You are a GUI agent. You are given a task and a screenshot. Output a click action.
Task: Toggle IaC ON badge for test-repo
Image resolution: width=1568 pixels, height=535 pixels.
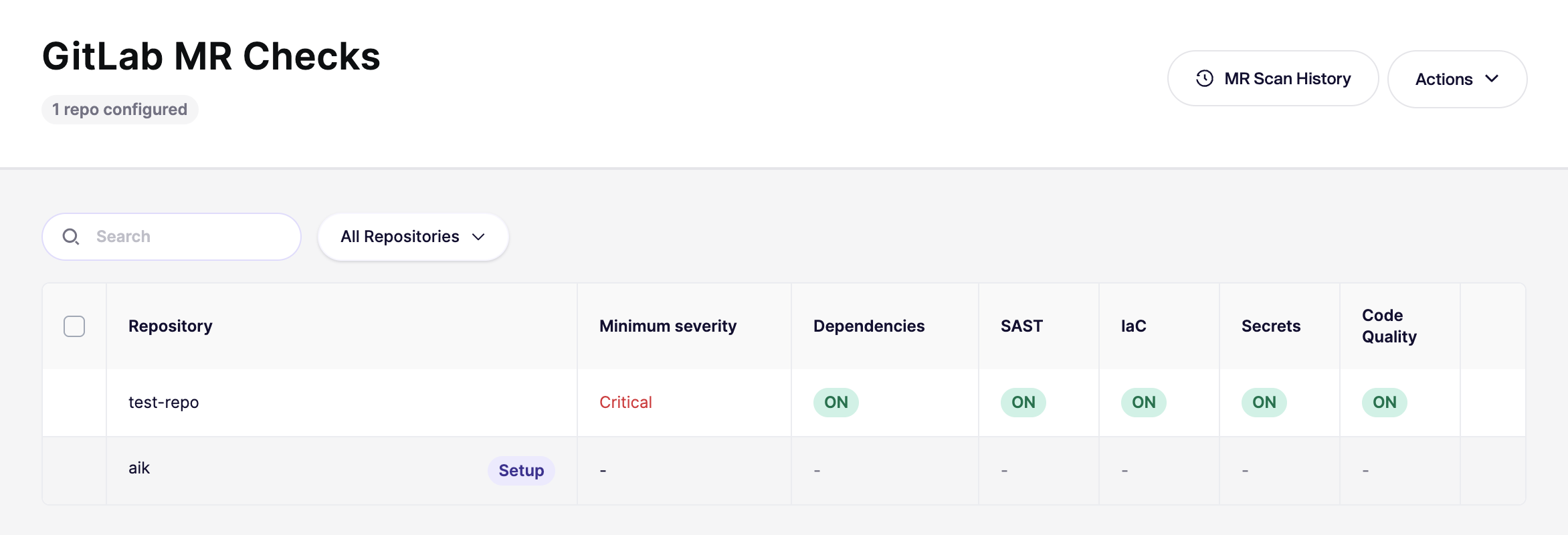[1143, 403]
